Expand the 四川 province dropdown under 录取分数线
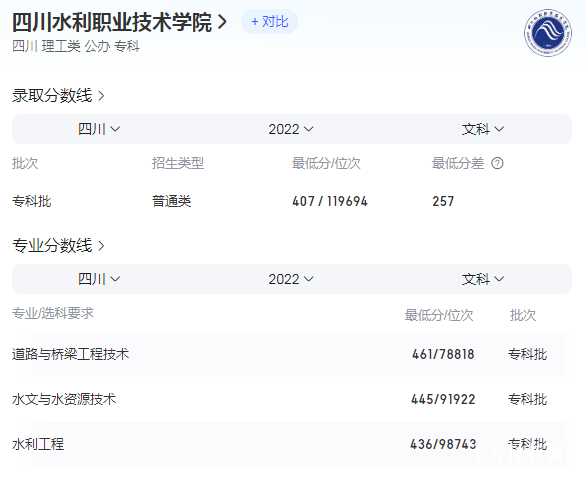 [x=99, y=129]
